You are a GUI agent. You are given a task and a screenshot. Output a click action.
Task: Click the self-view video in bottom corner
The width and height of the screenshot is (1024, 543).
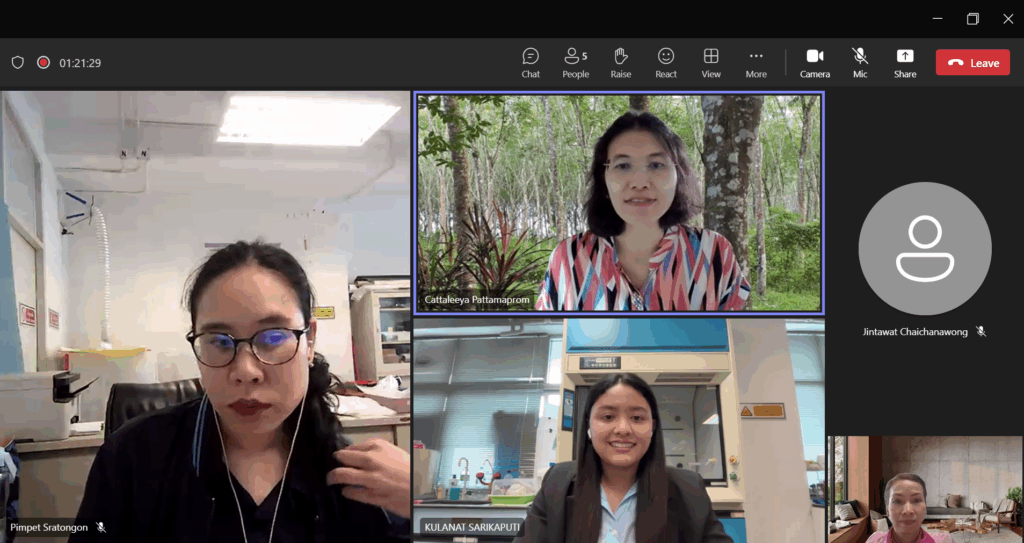925,489
